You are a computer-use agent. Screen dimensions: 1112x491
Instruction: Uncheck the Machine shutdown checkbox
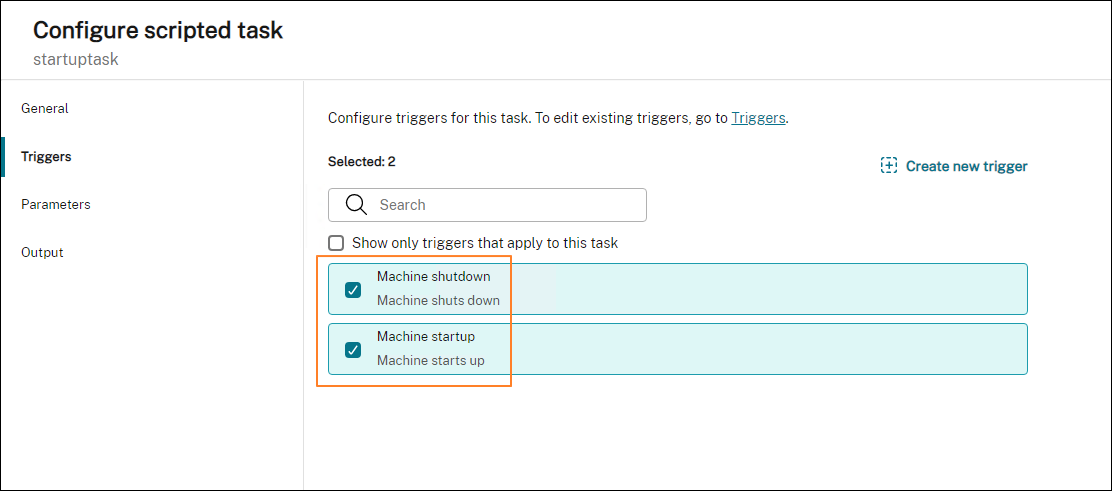pos(353,290)
